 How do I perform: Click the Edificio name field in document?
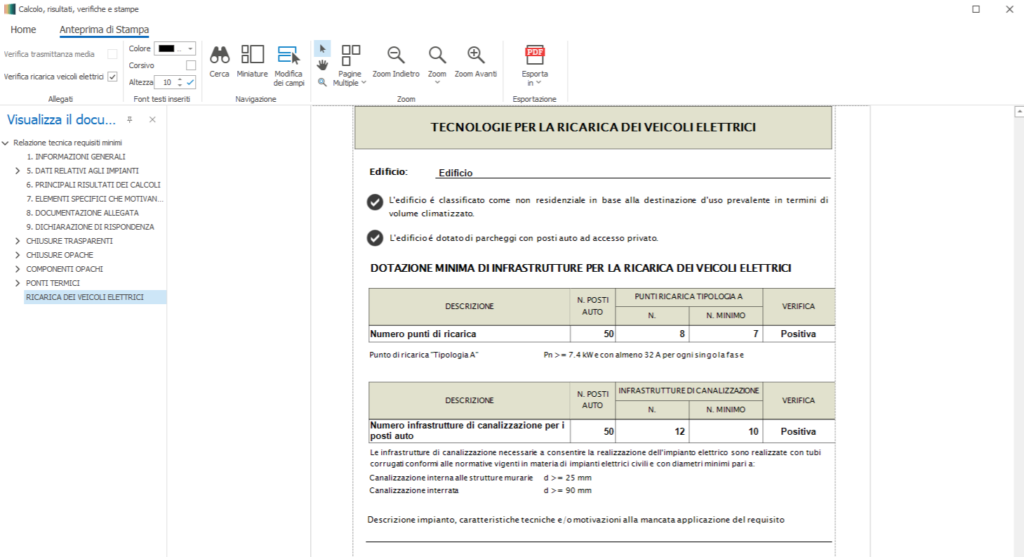tap(633, 172)
